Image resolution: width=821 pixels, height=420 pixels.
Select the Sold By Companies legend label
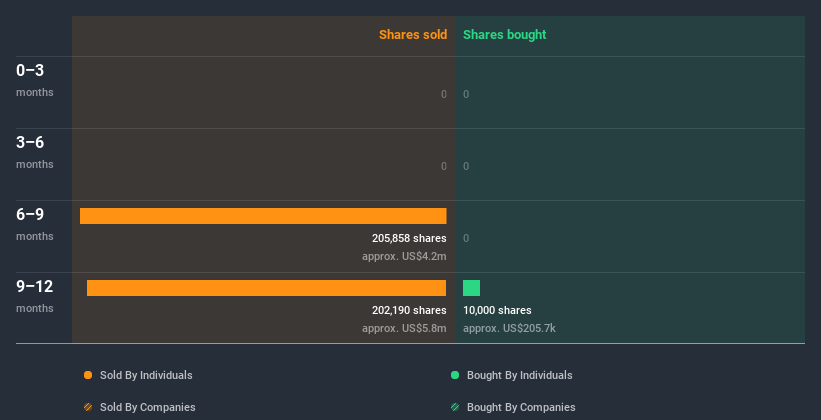point(148,407)
